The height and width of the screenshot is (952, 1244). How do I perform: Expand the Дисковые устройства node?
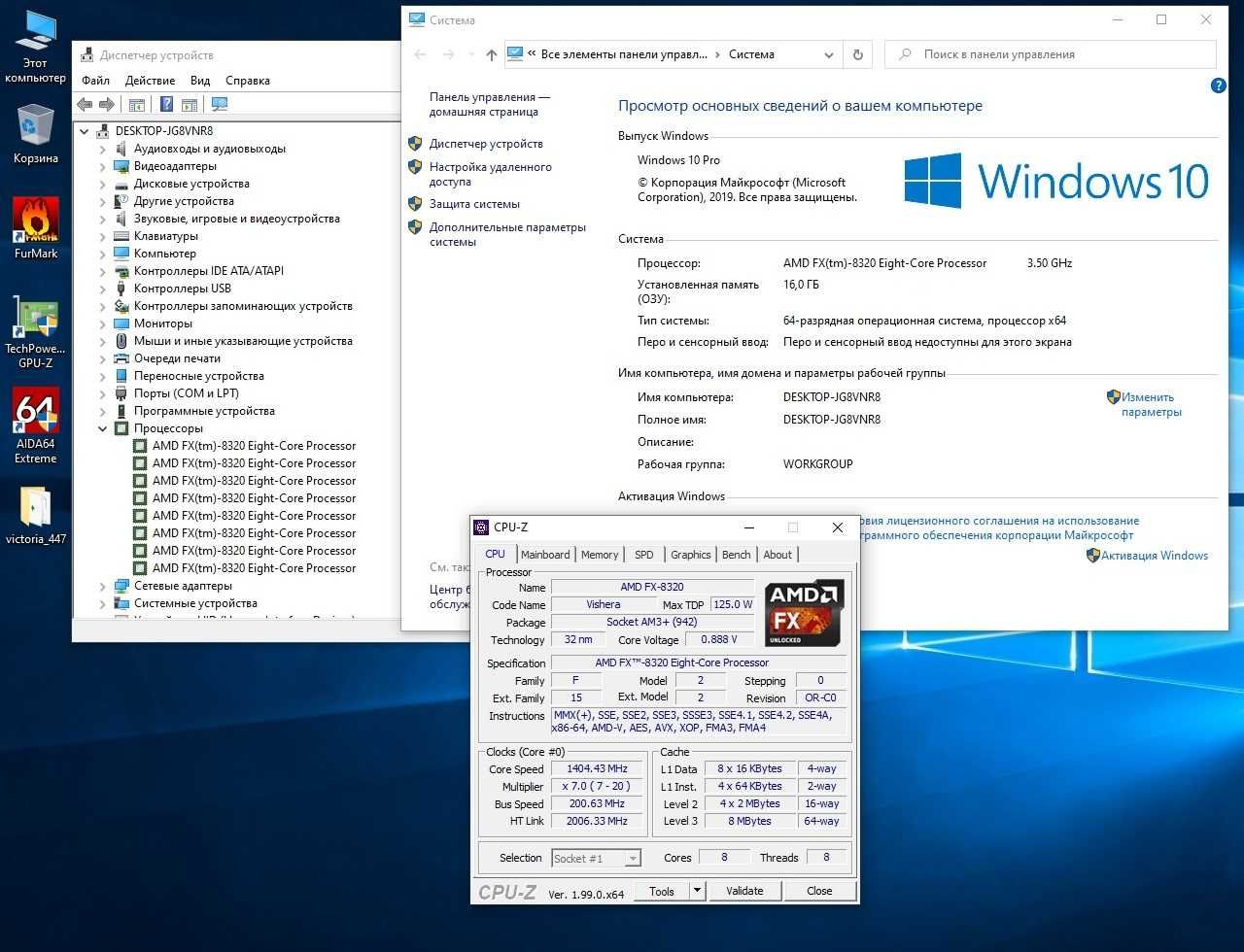coord(103,184)
